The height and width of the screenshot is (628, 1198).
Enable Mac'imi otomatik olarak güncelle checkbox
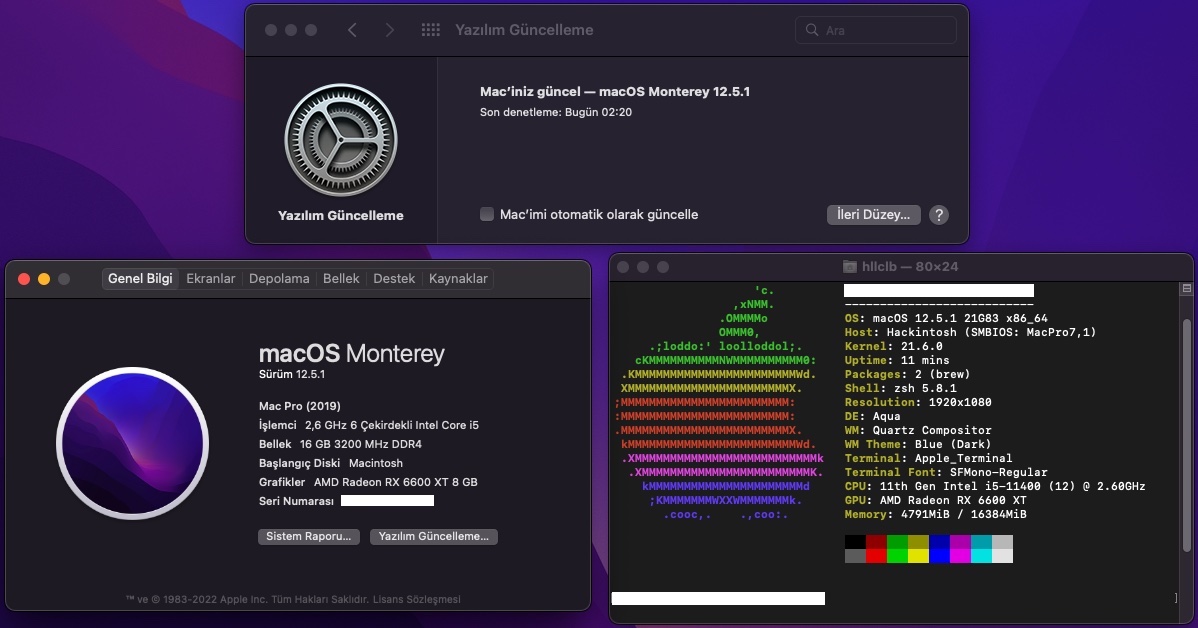(487, 214)
